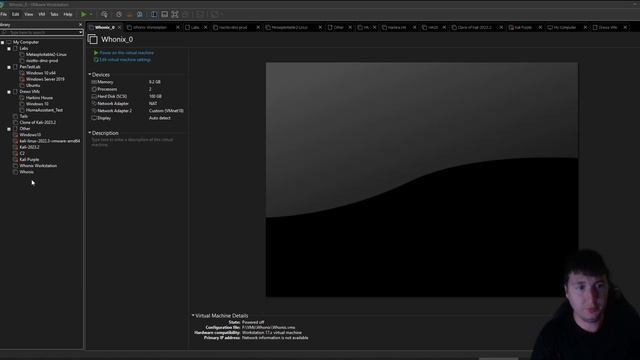
Task: Collapse the folder containing Windows 10 and HomeAssistant_Test
Action: (9, 92)
